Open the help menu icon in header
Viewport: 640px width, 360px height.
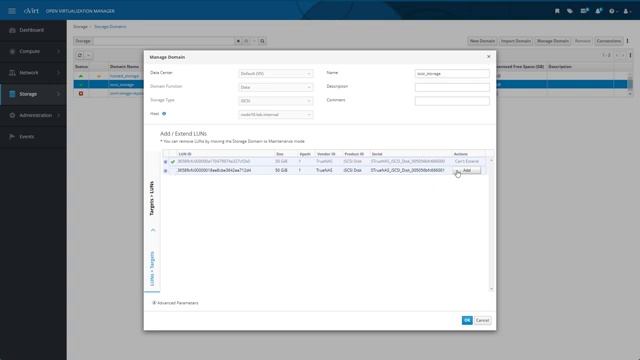[613, 11]
